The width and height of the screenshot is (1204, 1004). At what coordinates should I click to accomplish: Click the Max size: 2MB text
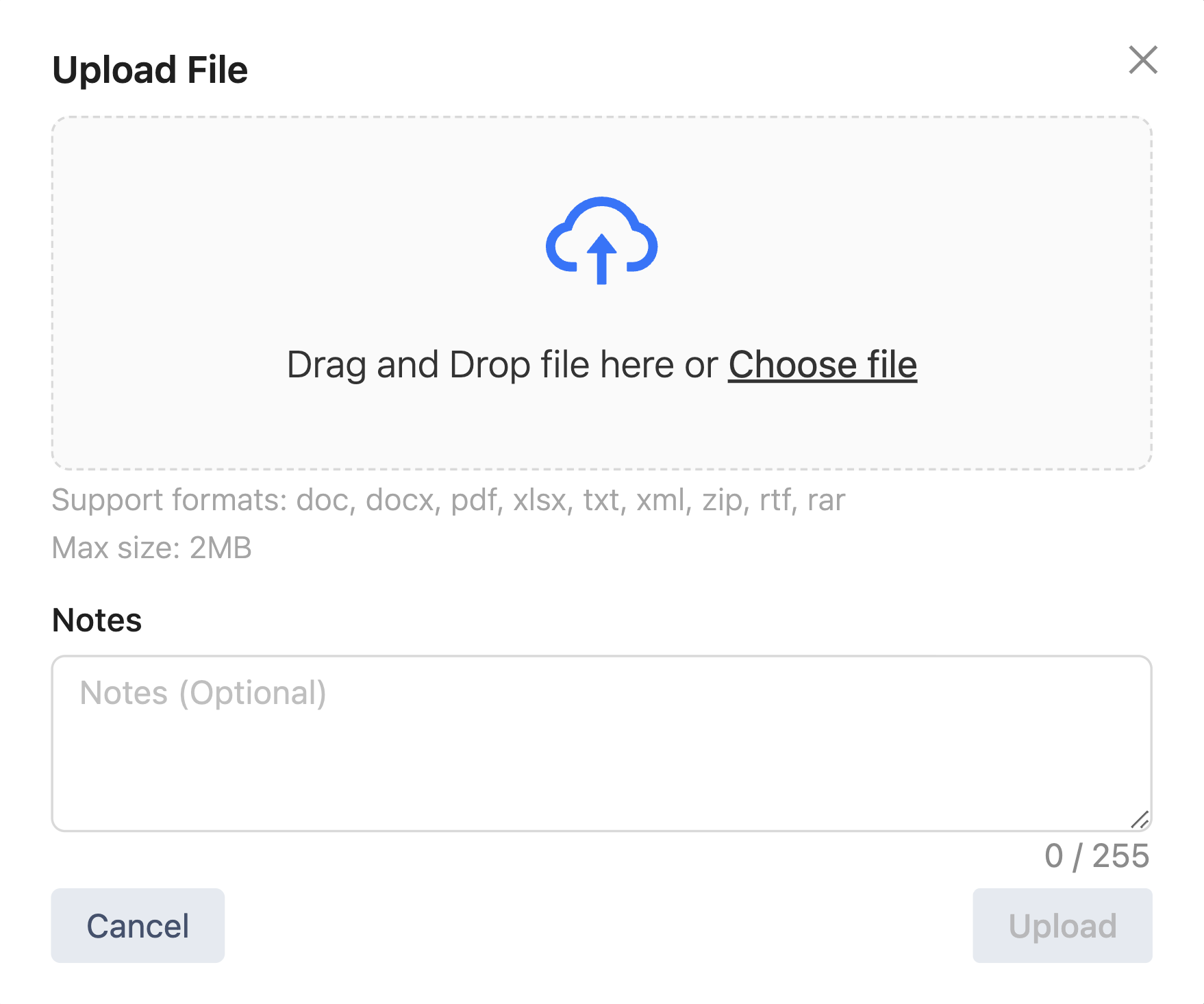pos(152,548)
